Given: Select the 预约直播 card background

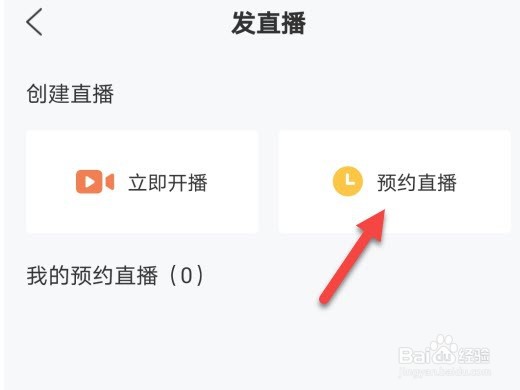Looking at the screenshot, I should point(394,182).
